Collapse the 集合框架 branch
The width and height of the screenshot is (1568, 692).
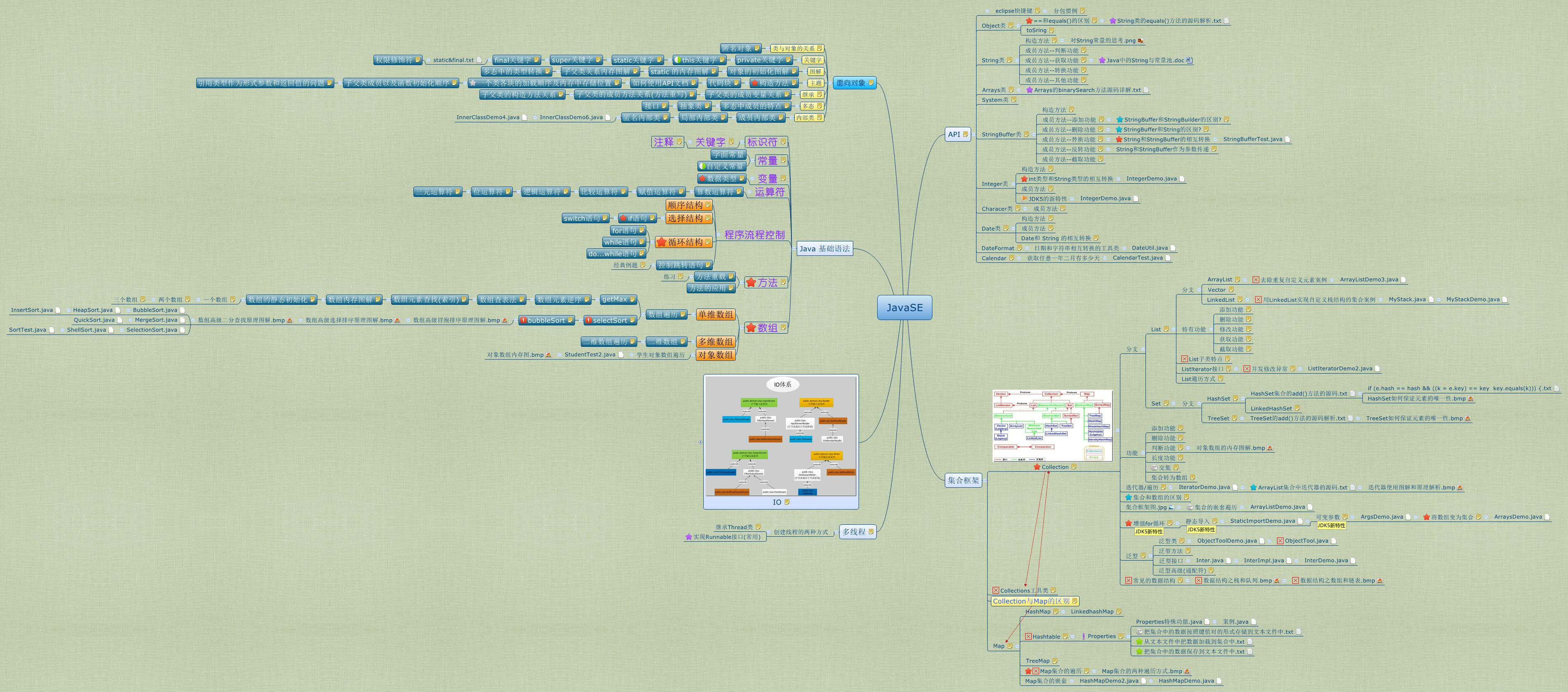coord(986,480)
